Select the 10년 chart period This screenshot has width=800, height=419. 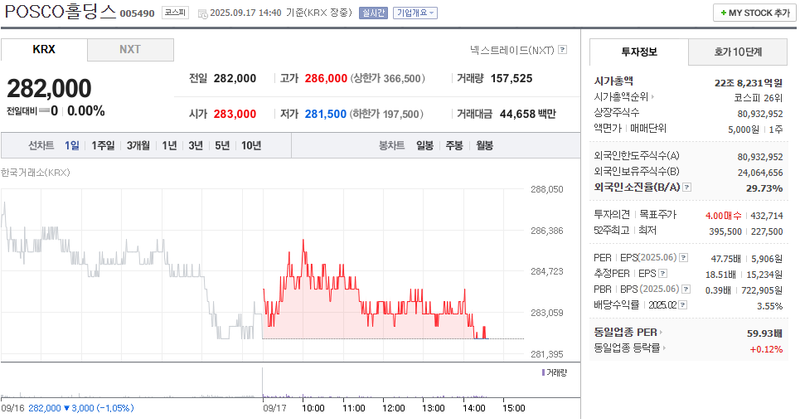click(251, 145)
